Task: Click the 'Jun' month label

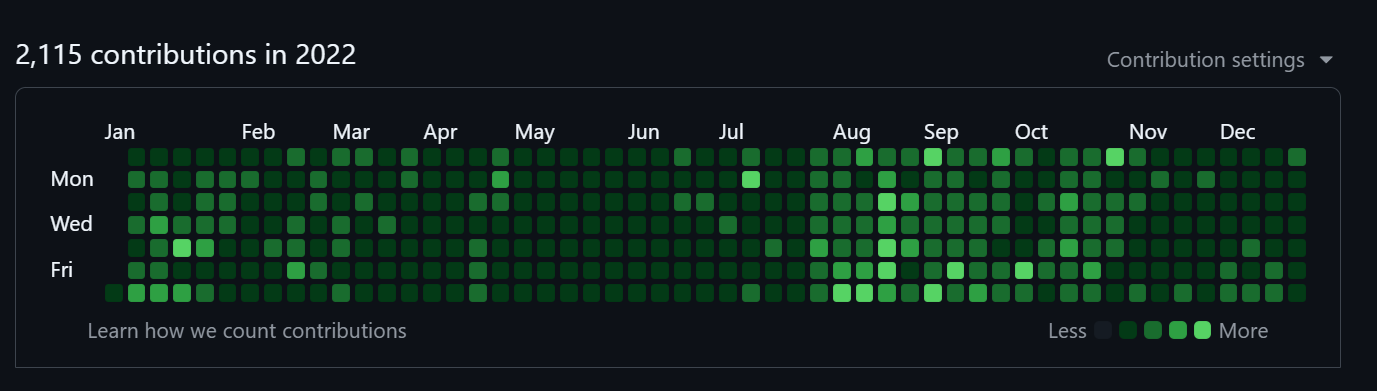Action: (x=644, y=132)
